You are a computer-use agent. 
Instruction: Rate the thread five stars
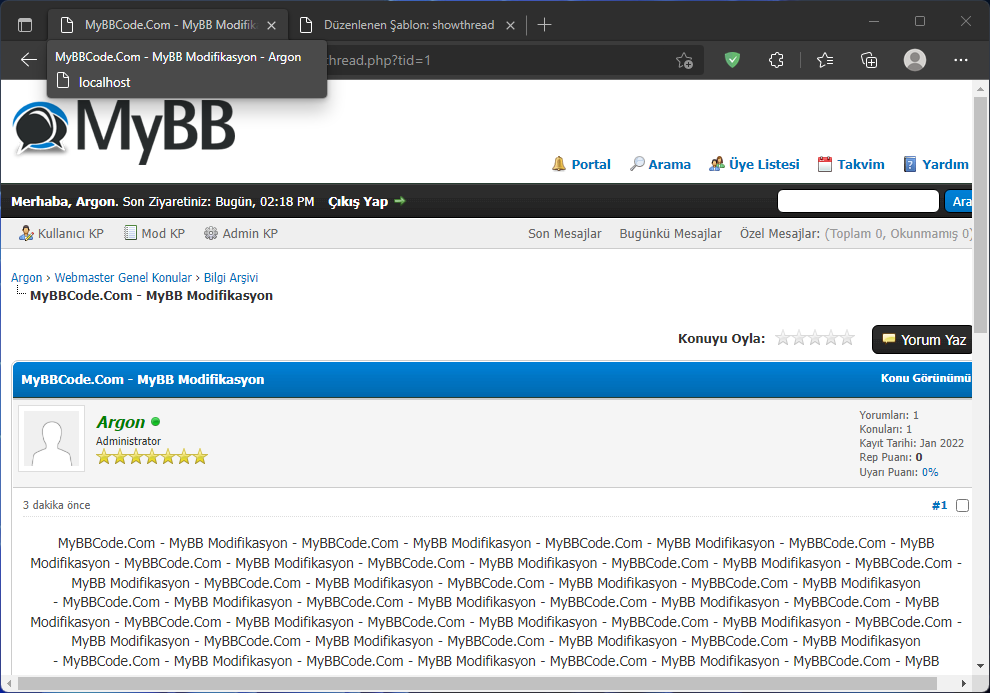[847, 338]
